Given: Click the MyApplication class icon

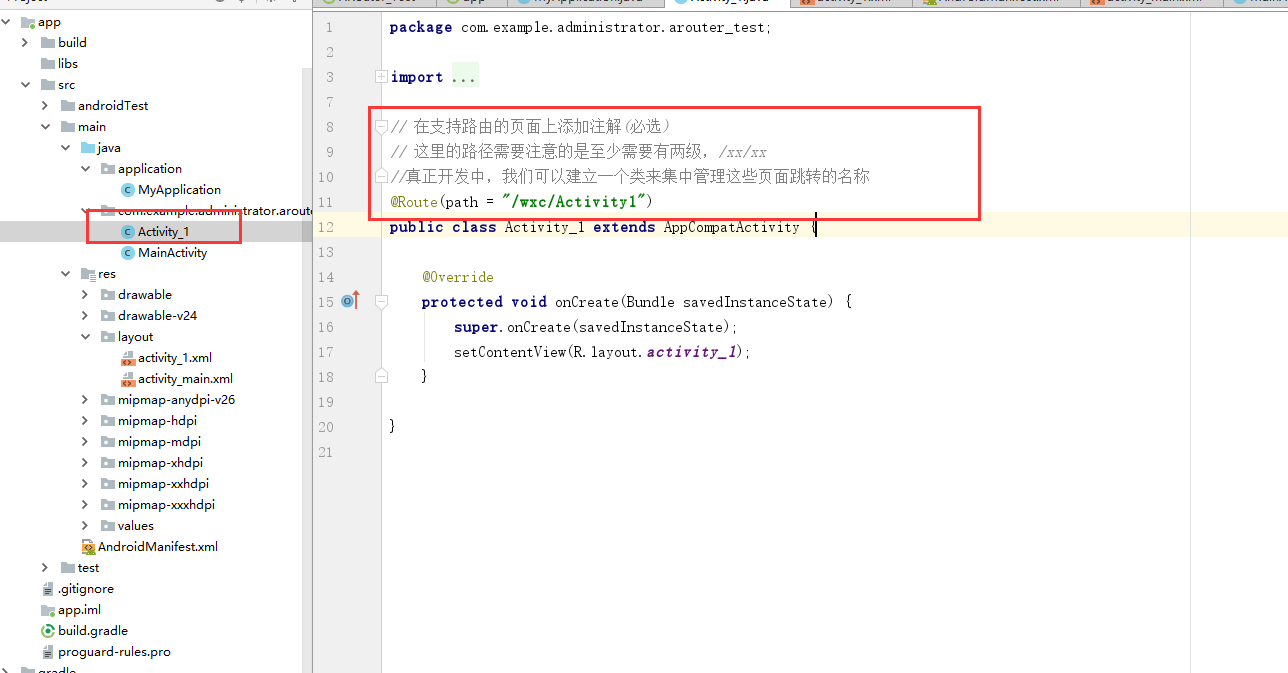Looking at the screenshot, I should 127,190.
